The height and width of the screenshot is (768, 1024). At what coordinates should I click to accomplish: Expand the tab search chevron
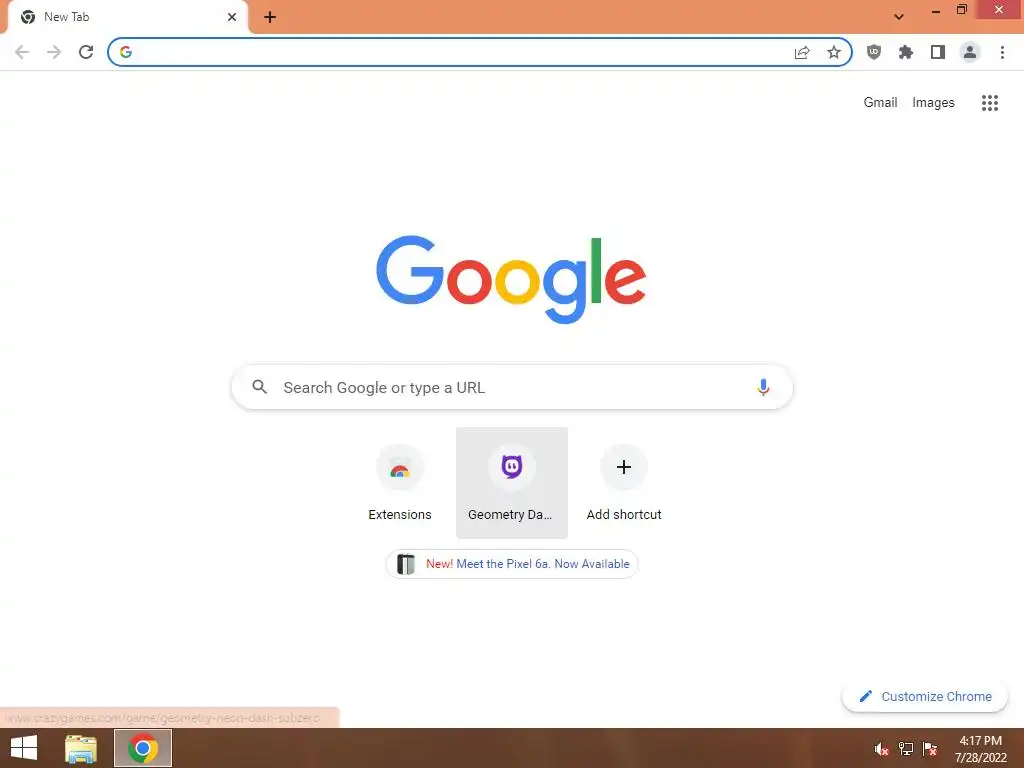click(899, 17)
